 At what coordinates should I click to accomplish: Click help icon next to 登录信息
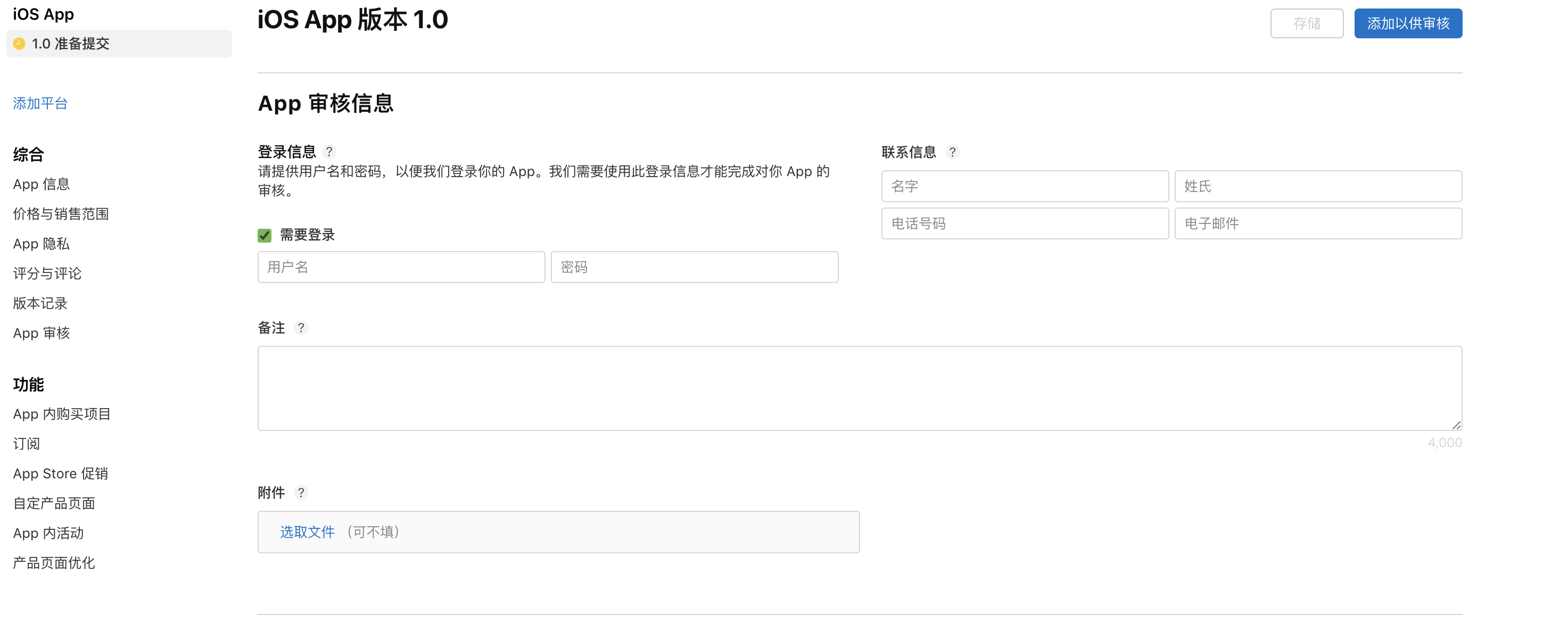[329, 152]
